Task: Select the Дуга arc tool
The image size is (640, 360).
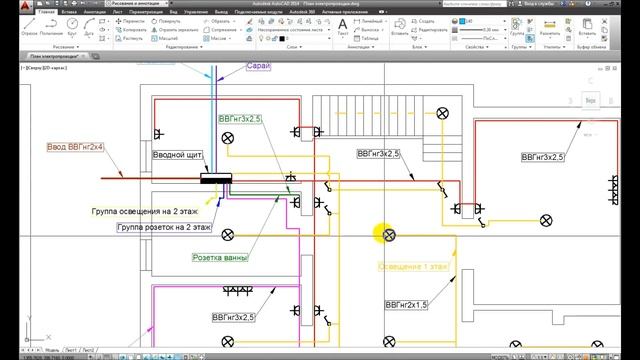Action: pos(89,27)
